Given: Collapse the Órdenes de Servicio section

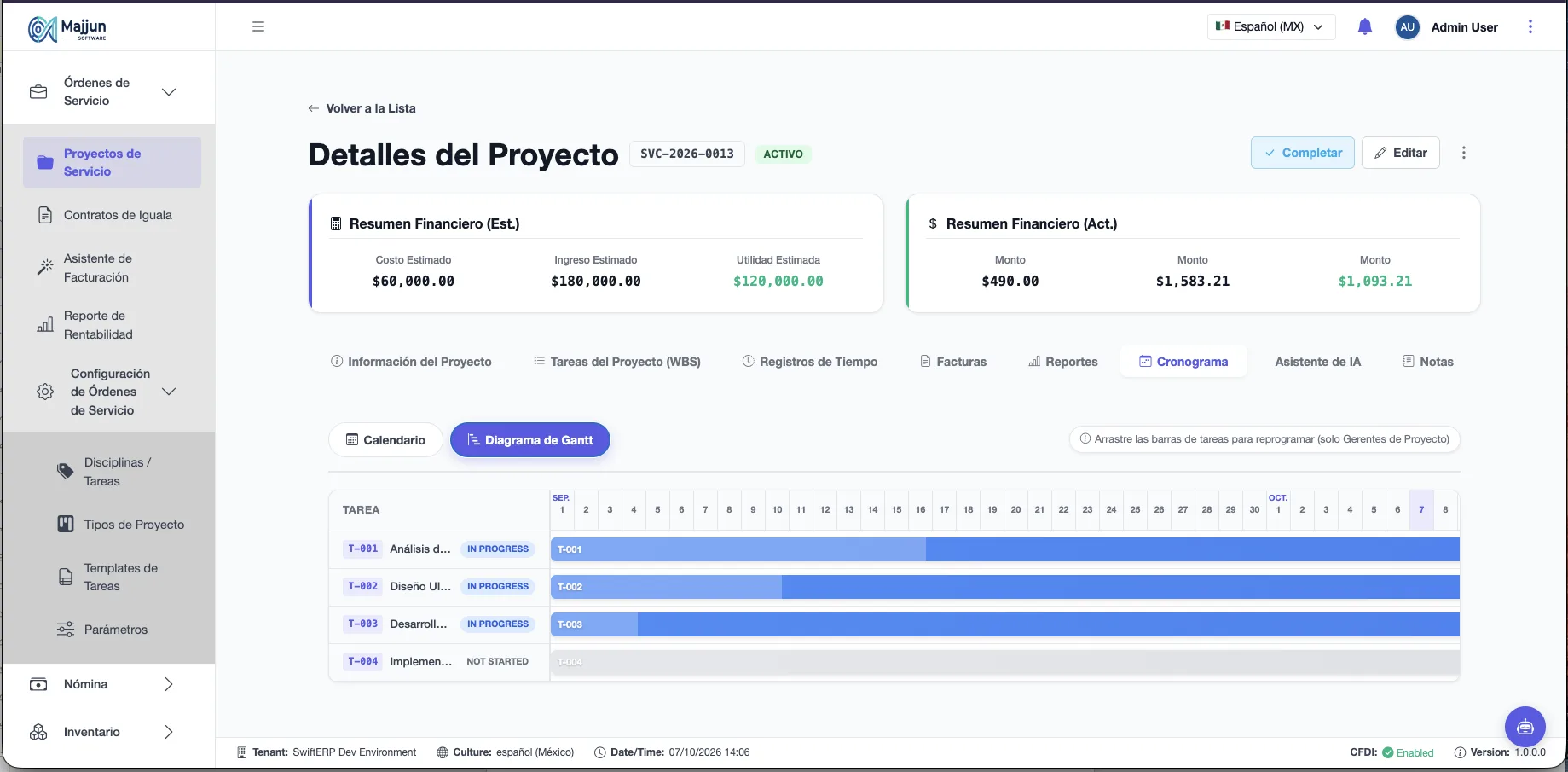Looking at the screenshot, I should [169, 91].
